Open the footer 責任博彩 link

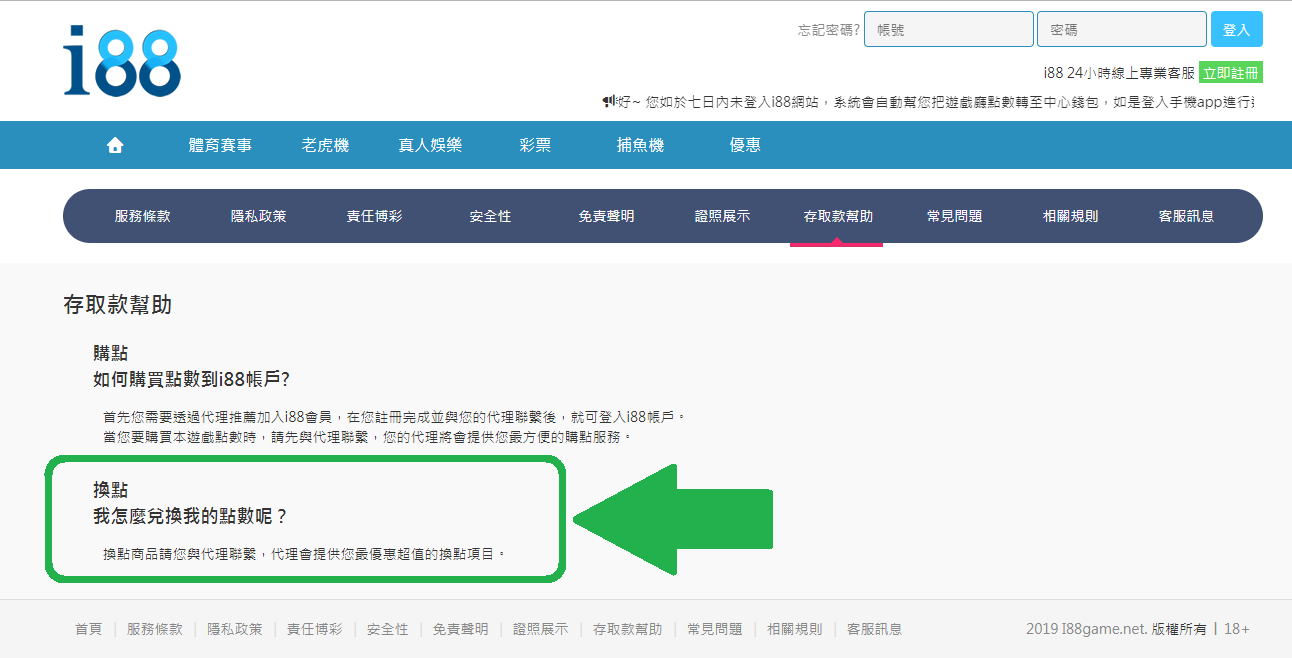pos(314,629)
